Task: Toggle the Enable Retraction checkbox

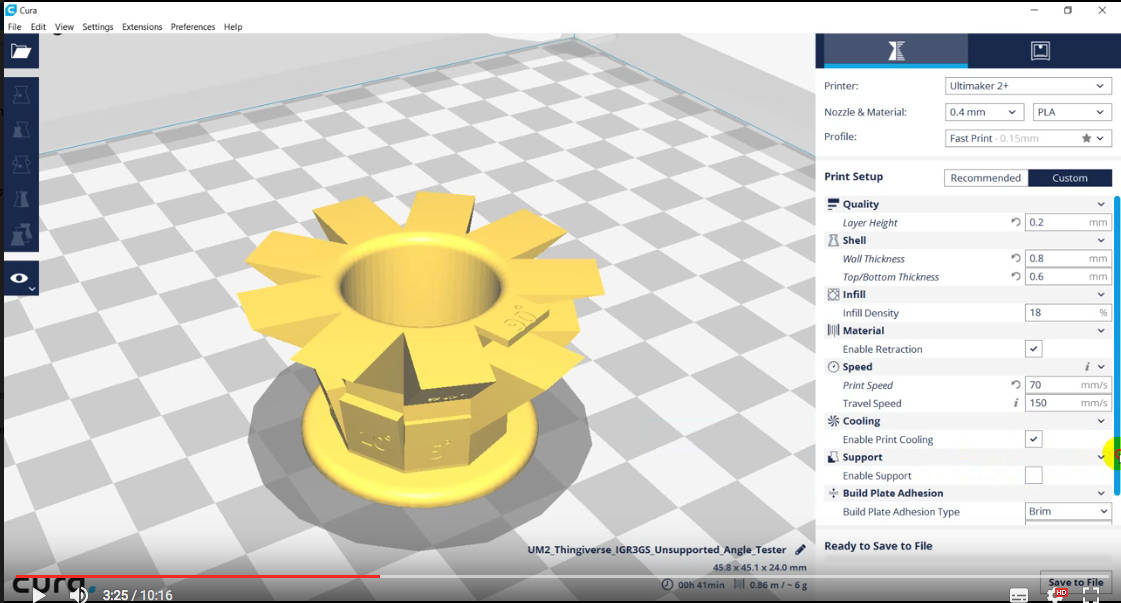Action: pos(1033,348)
